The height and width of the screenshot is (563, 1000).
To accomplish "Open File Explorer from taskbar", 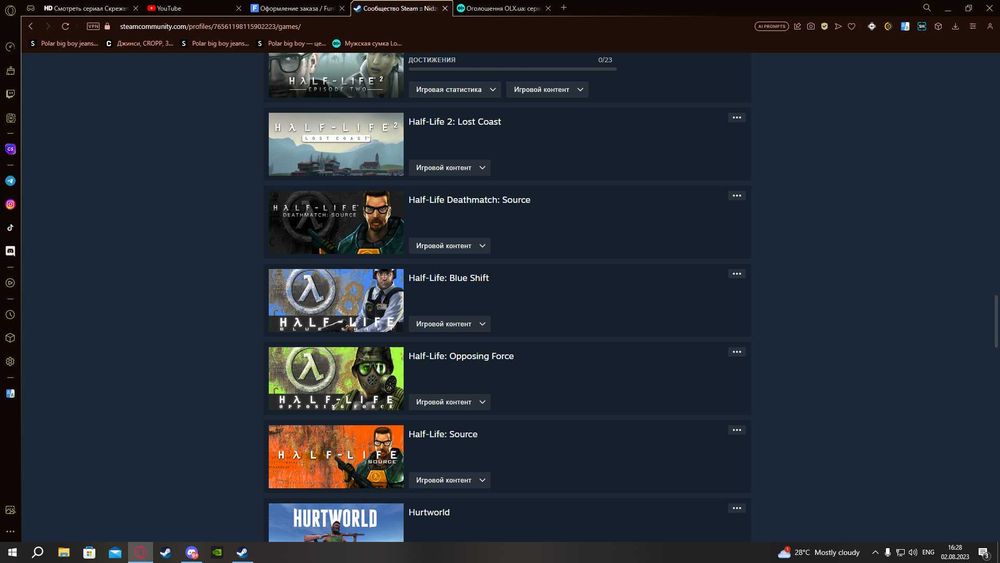I will coord(64,552).
